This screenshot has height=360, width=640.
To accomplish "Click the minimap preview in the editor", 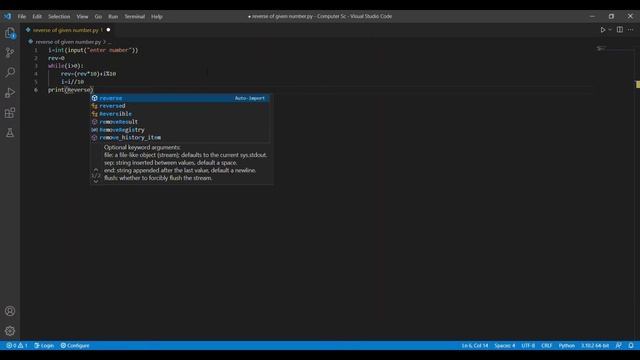I will click(x=601, y=49).
